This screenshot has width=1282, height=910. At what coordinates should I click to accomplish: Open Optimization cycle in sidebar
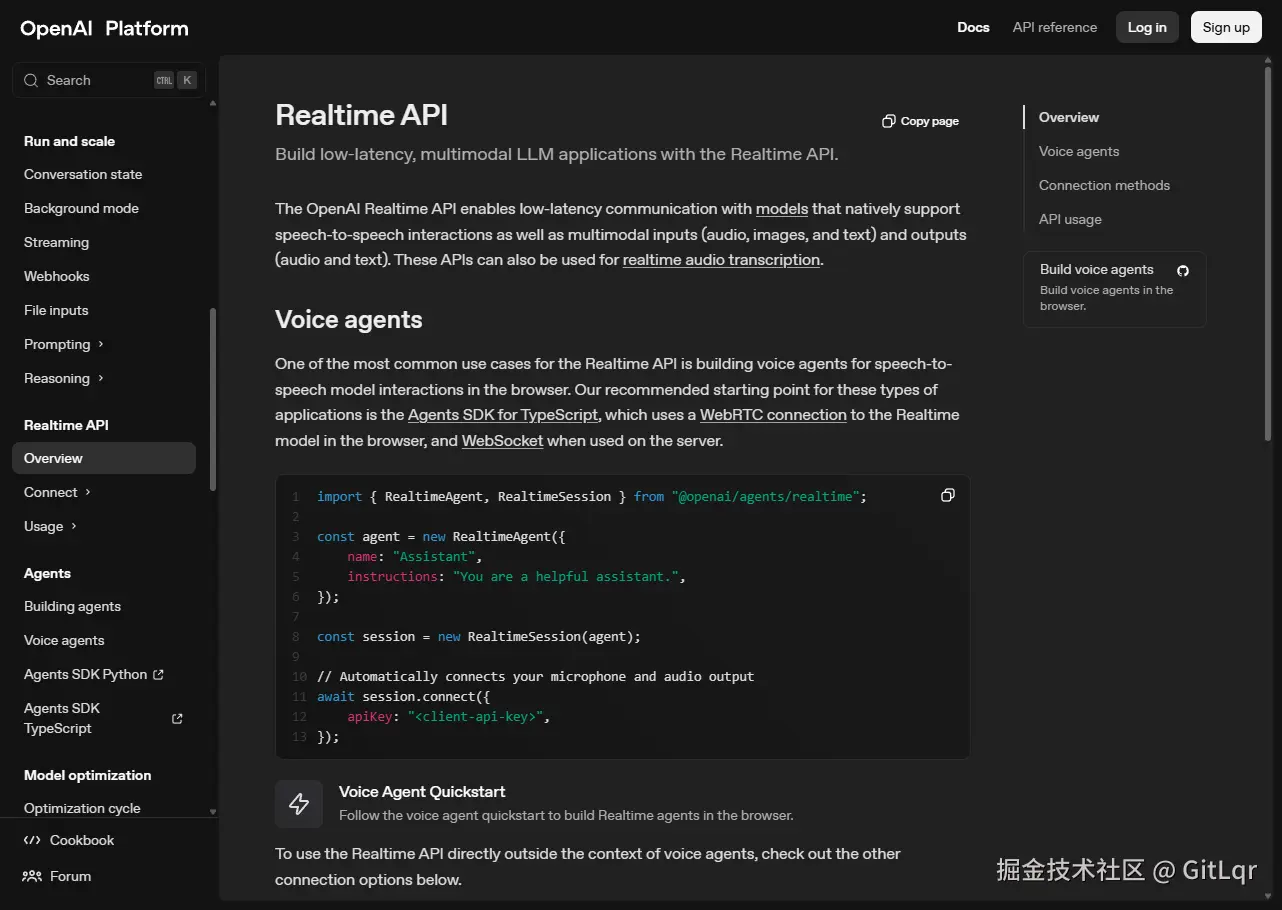[82, 808]
